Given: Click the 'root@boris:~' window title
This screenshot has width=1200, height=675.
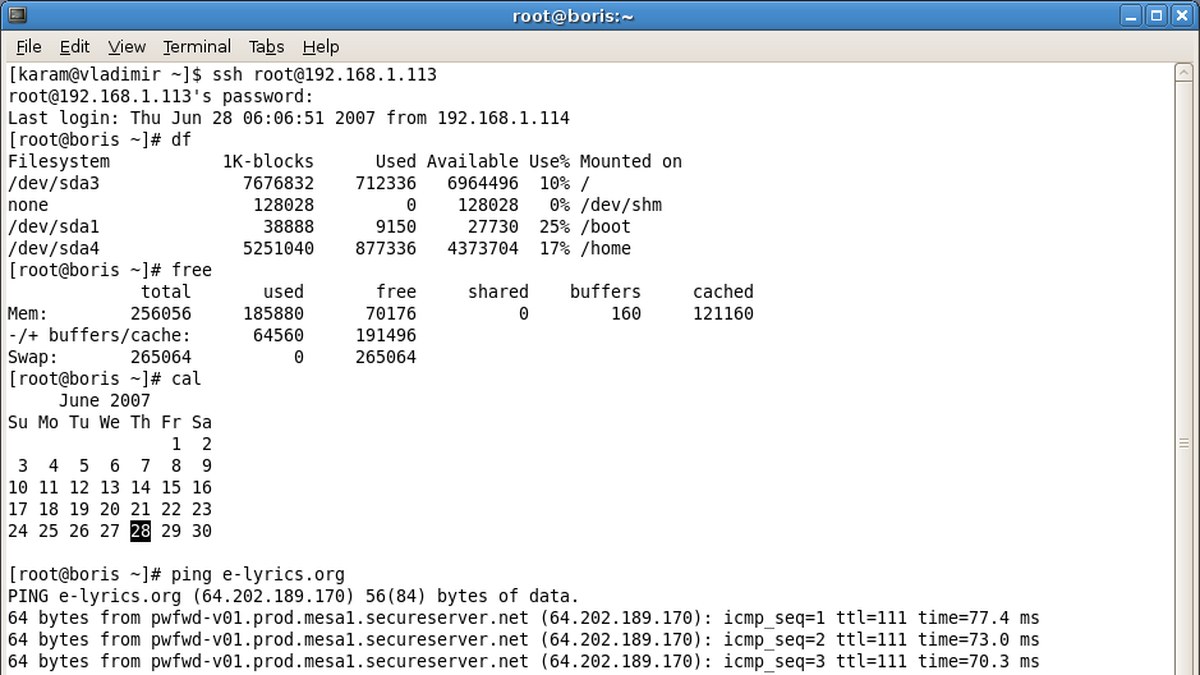Looking at the screenshot, I should [x=573, y=15].
